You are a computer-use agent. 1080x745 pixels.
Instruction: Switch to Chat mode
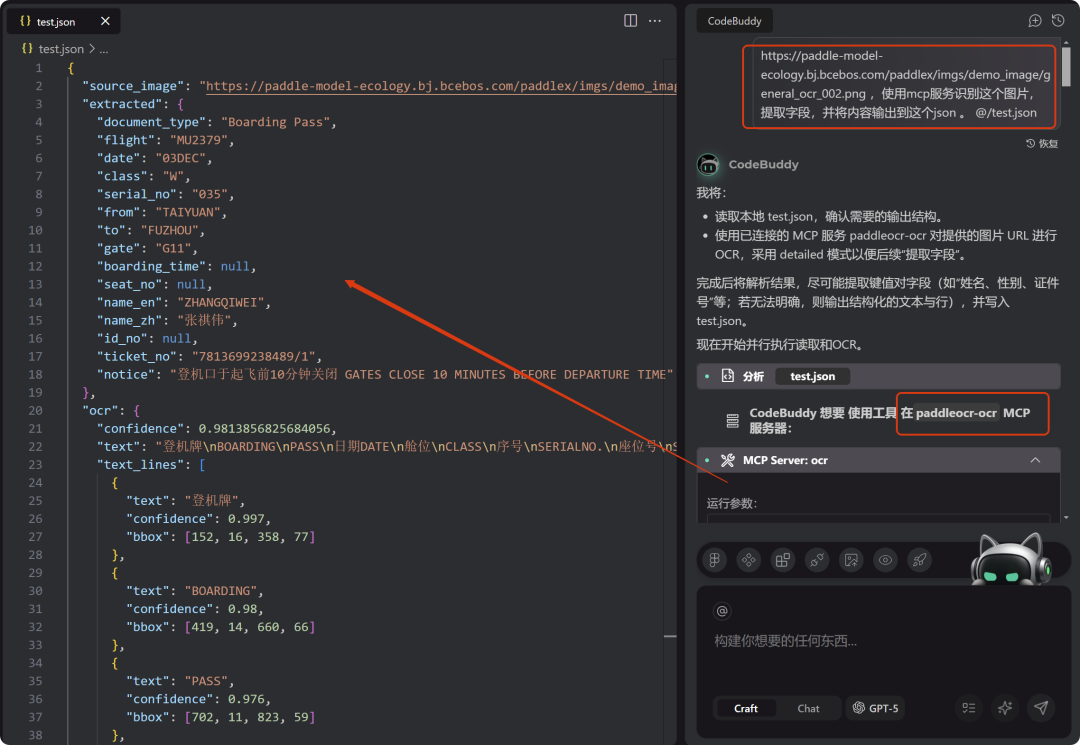pyautogui.click(x=808, y=708)
